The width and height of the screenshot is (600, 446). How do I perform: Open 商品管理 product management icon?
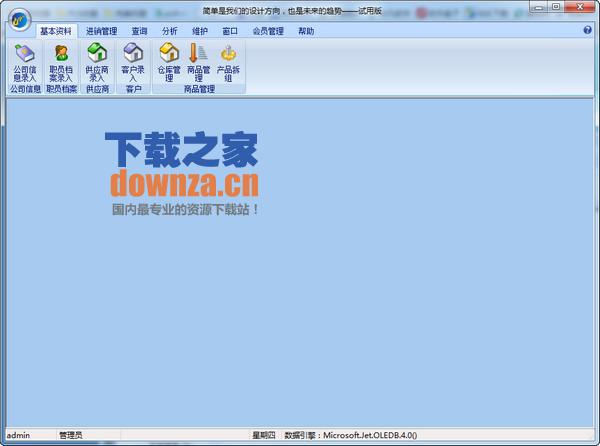click(198, 63)
